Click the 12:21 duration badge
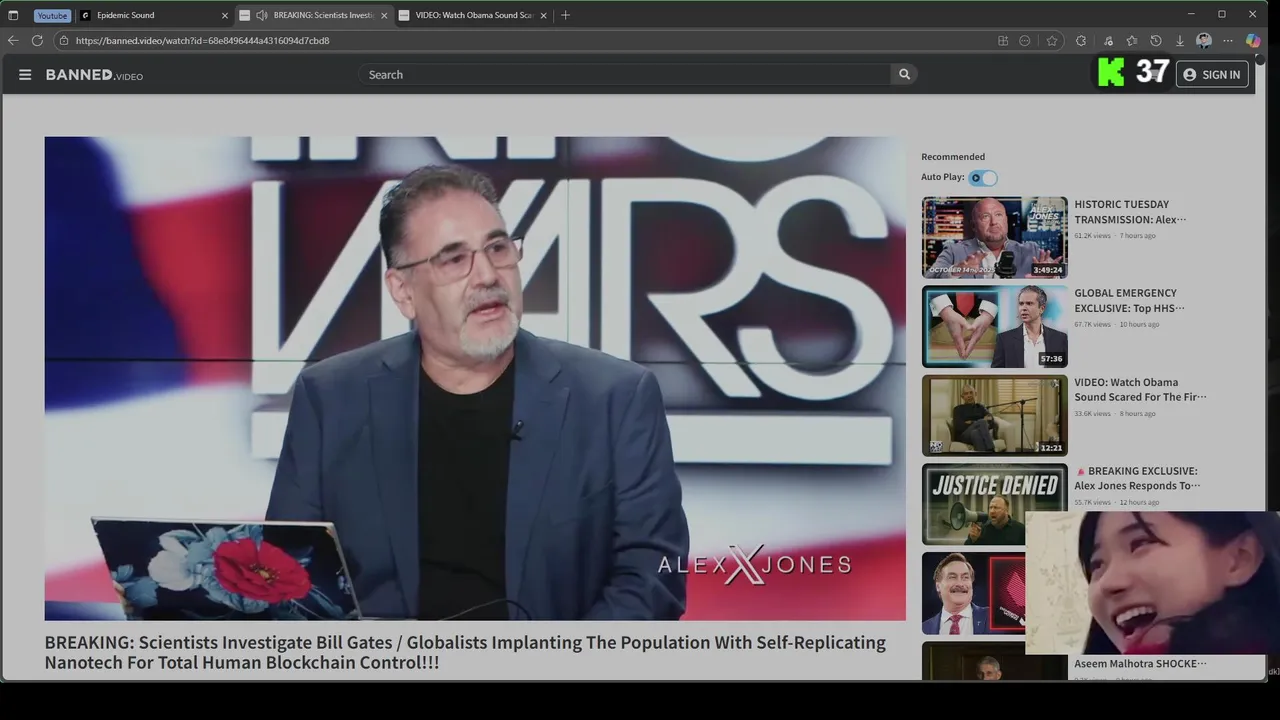 (x=1051, y=448)
